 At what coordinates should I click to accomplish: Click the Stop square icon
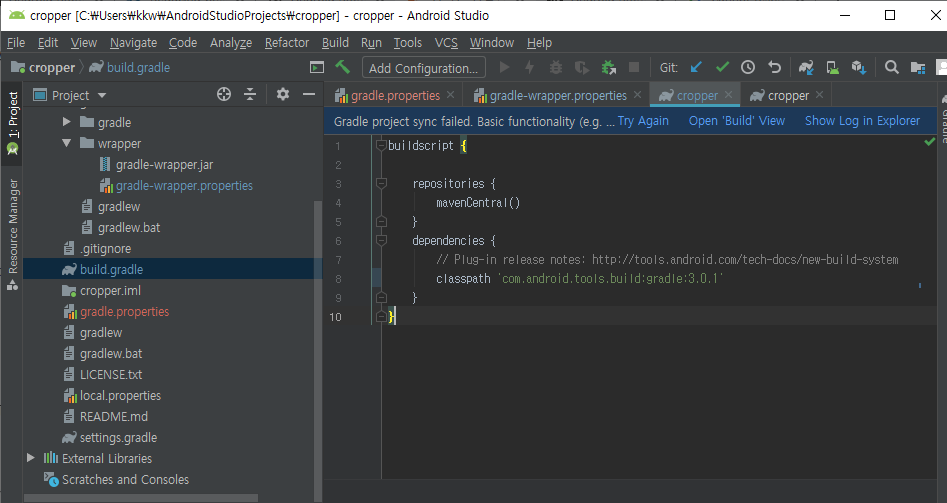click(634, 68)
